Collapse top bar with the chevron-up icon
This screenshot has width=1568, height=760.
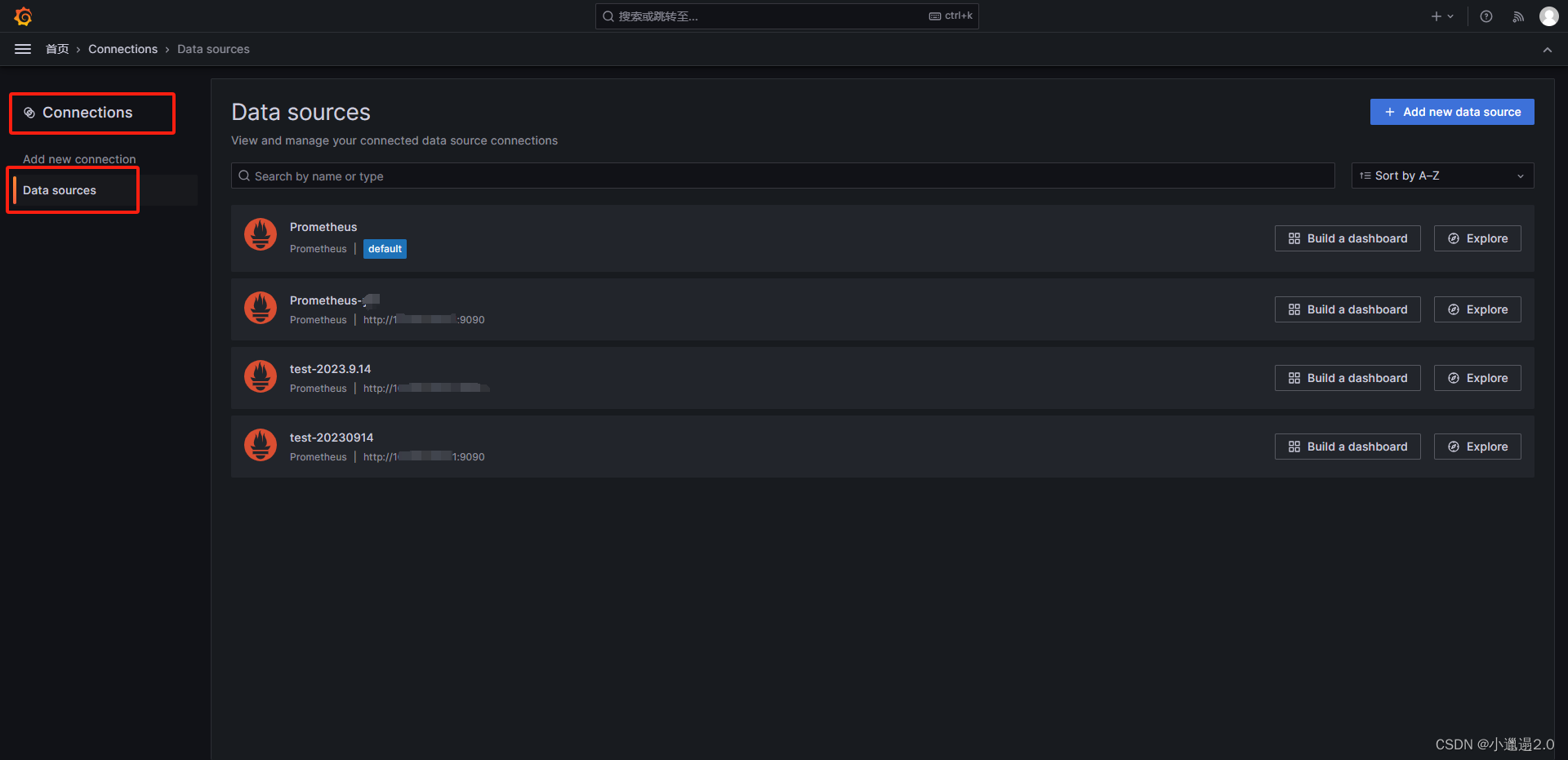point(1548,50)
